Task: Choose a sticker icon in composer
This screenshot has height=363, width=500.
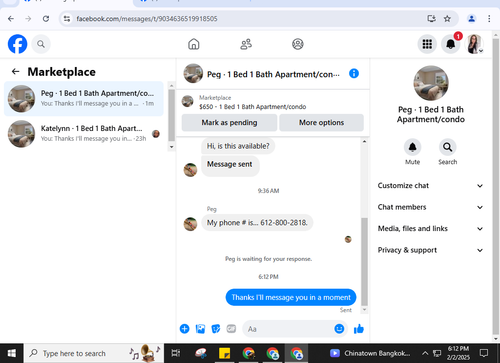Action: (216, 329)
